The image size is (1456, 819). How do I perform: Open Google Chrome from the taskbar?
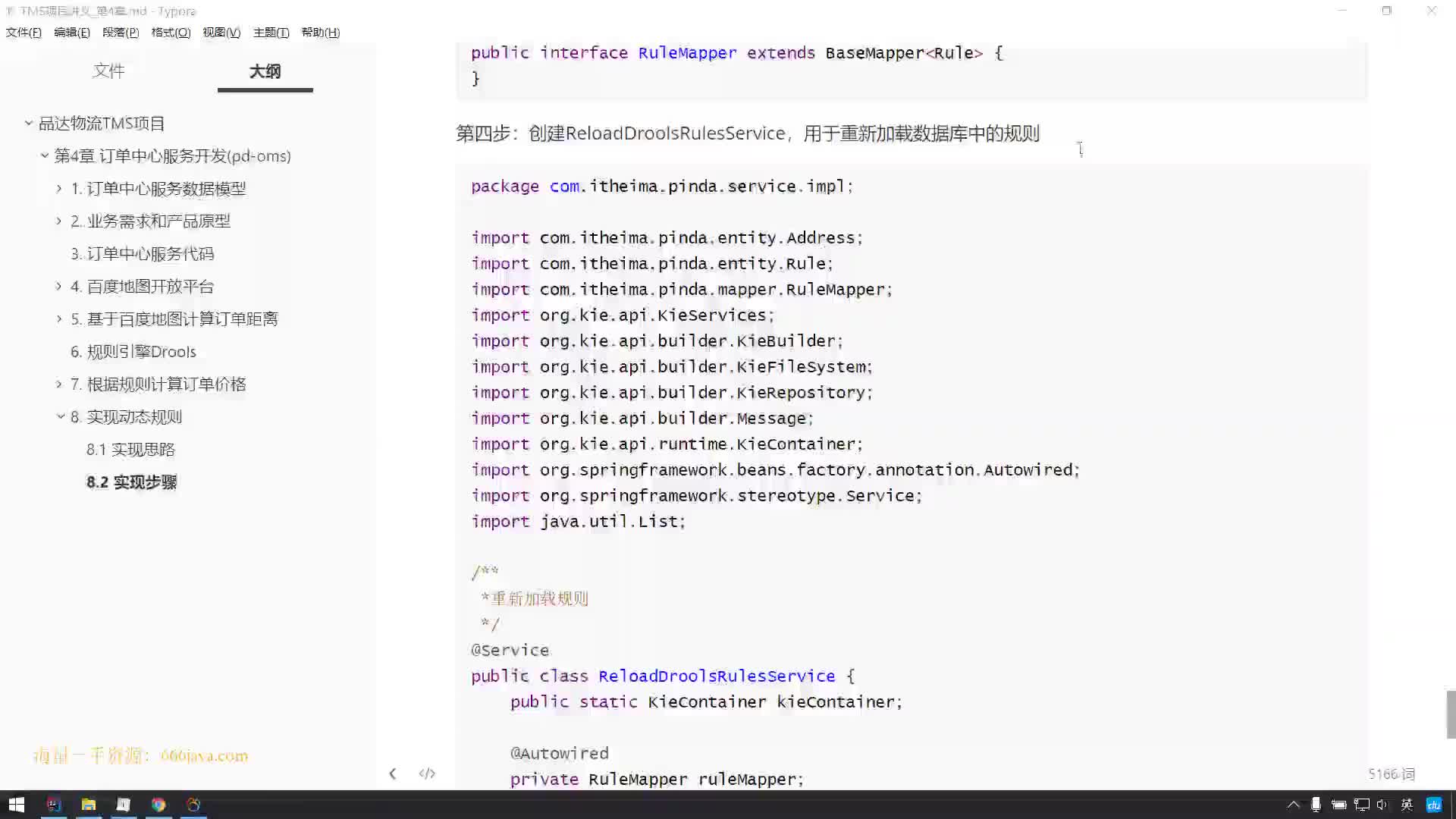click(x=158, y=805)
